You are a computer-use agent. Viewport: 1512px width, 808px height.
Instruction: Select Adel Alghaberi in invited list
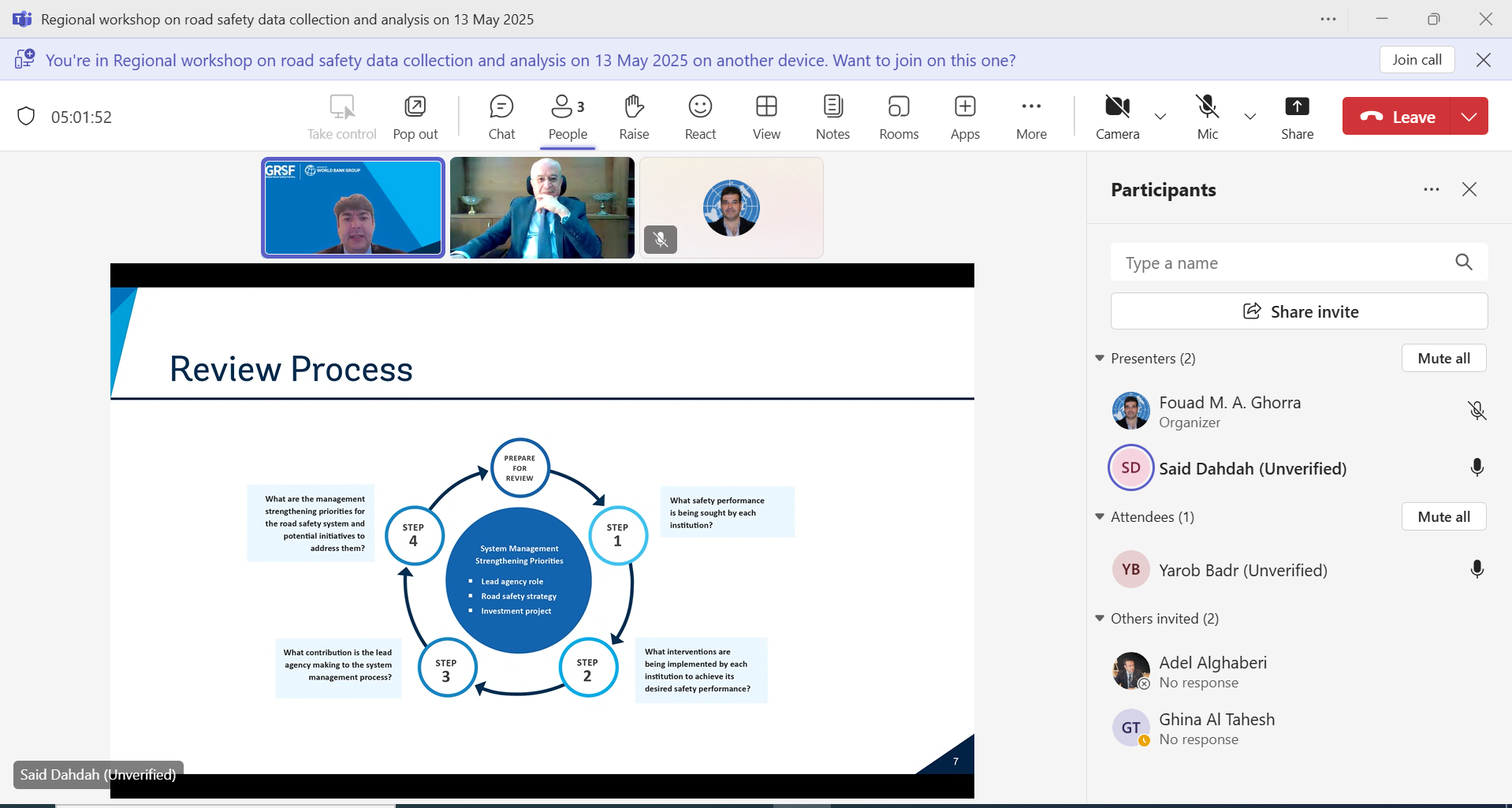pyautogui.click(x=1298, y=672)
